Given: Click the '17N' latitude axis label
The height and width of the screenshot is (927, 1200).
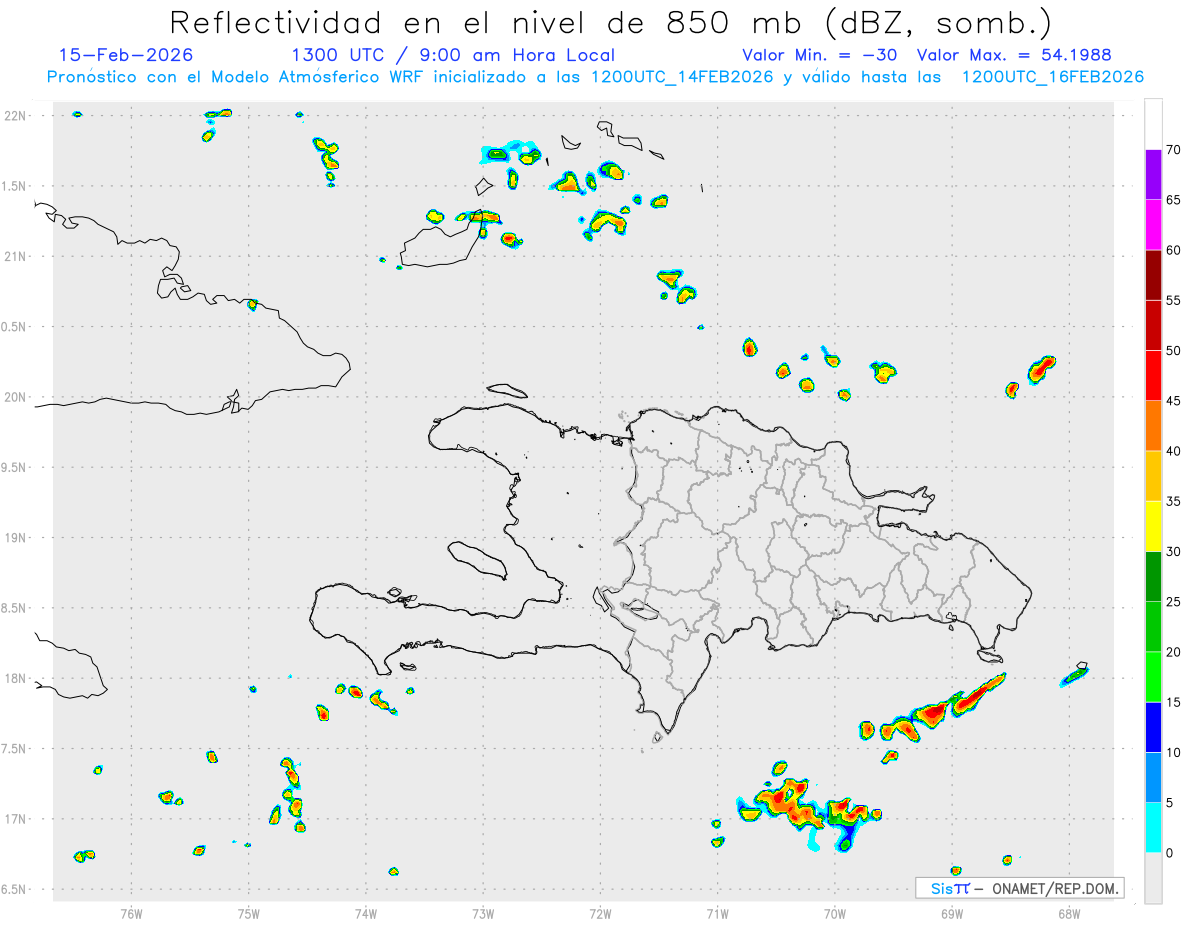Looking at the screenshot, I should [16, 819].
